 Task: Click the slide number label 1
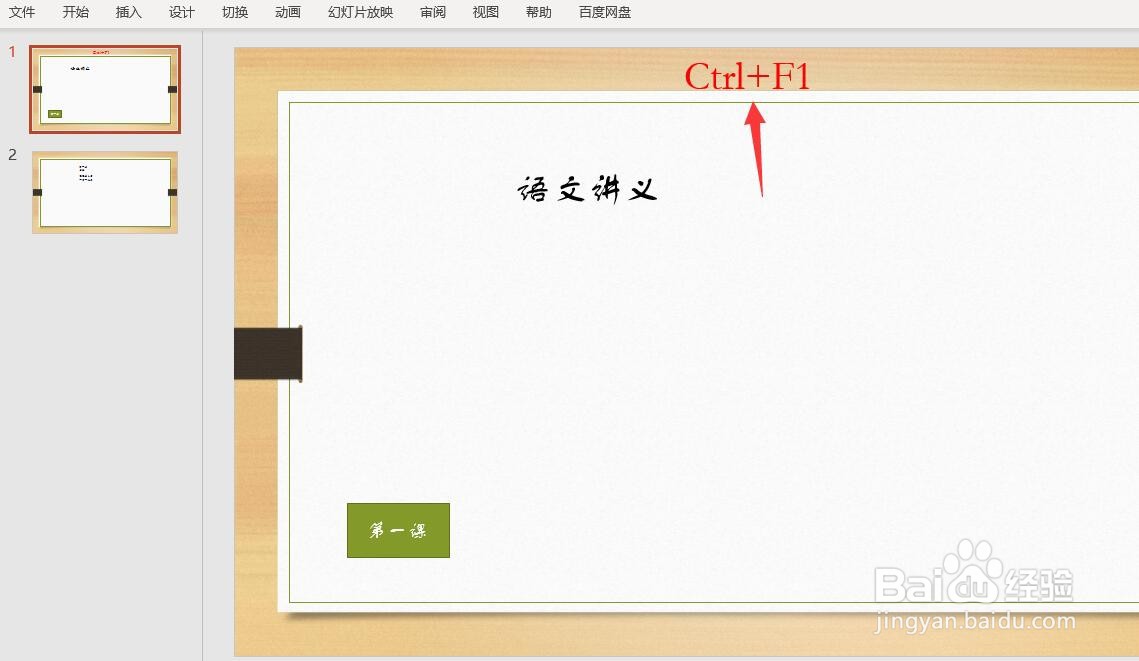[x=12, y=50]
